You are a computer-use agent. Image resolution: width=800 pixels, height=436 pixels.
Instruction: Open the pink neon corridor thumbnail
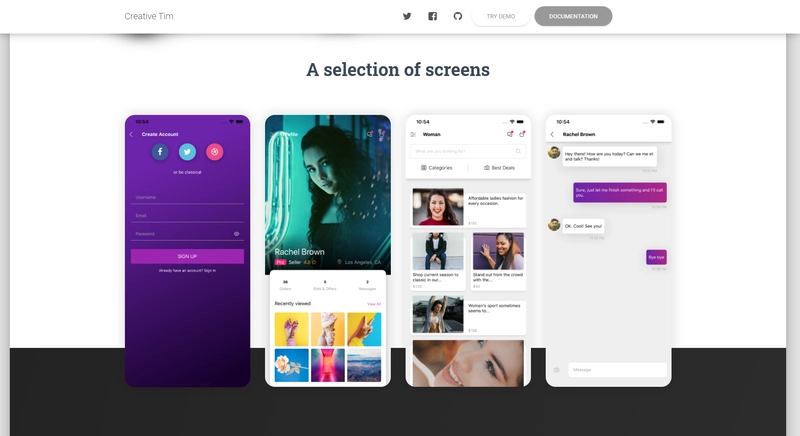click(x=328, y=365)
